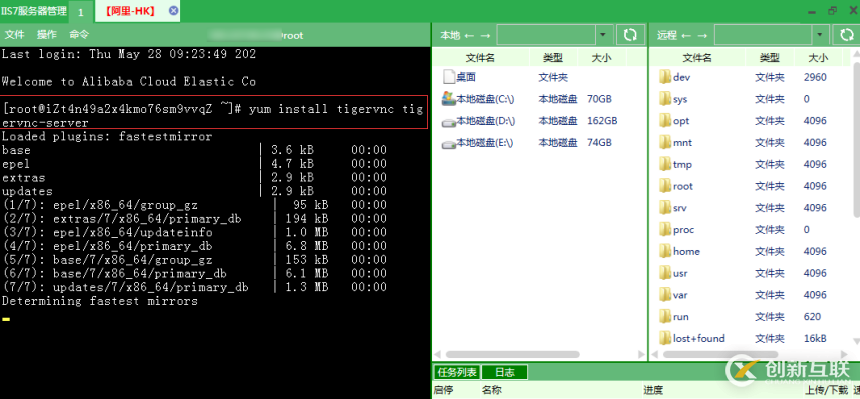Open the 文件 menu
The width and height of the screenshot is (860, 399).
point(14,35)
